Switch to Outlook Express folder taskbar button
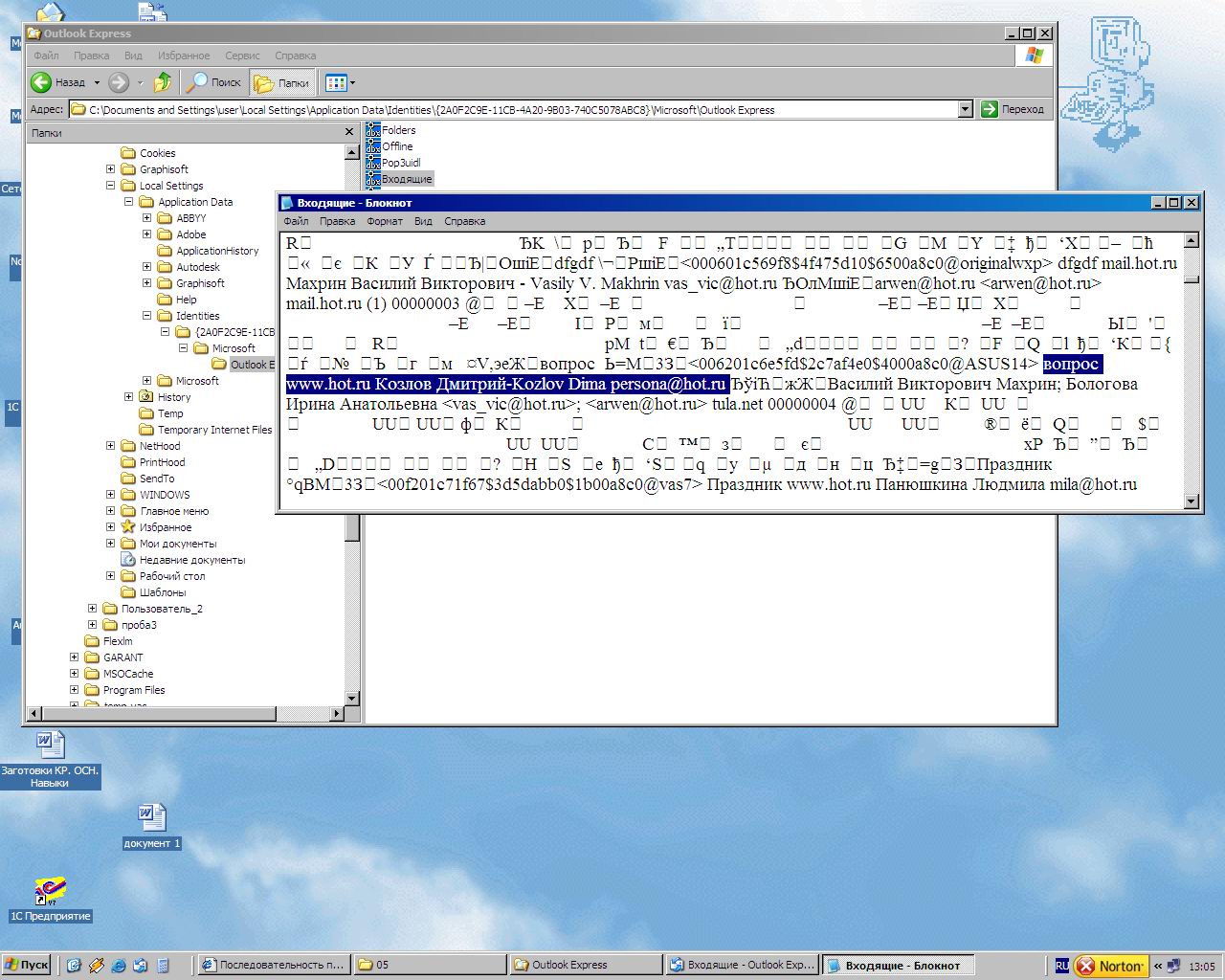Screen dimensions: 1225x980 point(584,965)
